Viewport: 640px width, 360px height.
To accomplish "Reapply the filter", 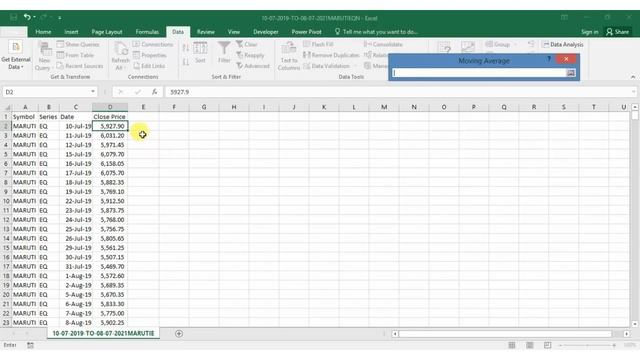I will pos(250,55).
